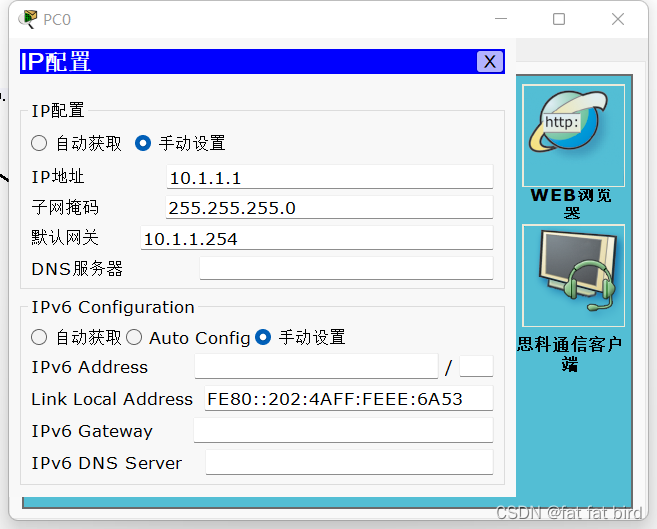Click the WEB浏览器 caption text

(572, 204)
